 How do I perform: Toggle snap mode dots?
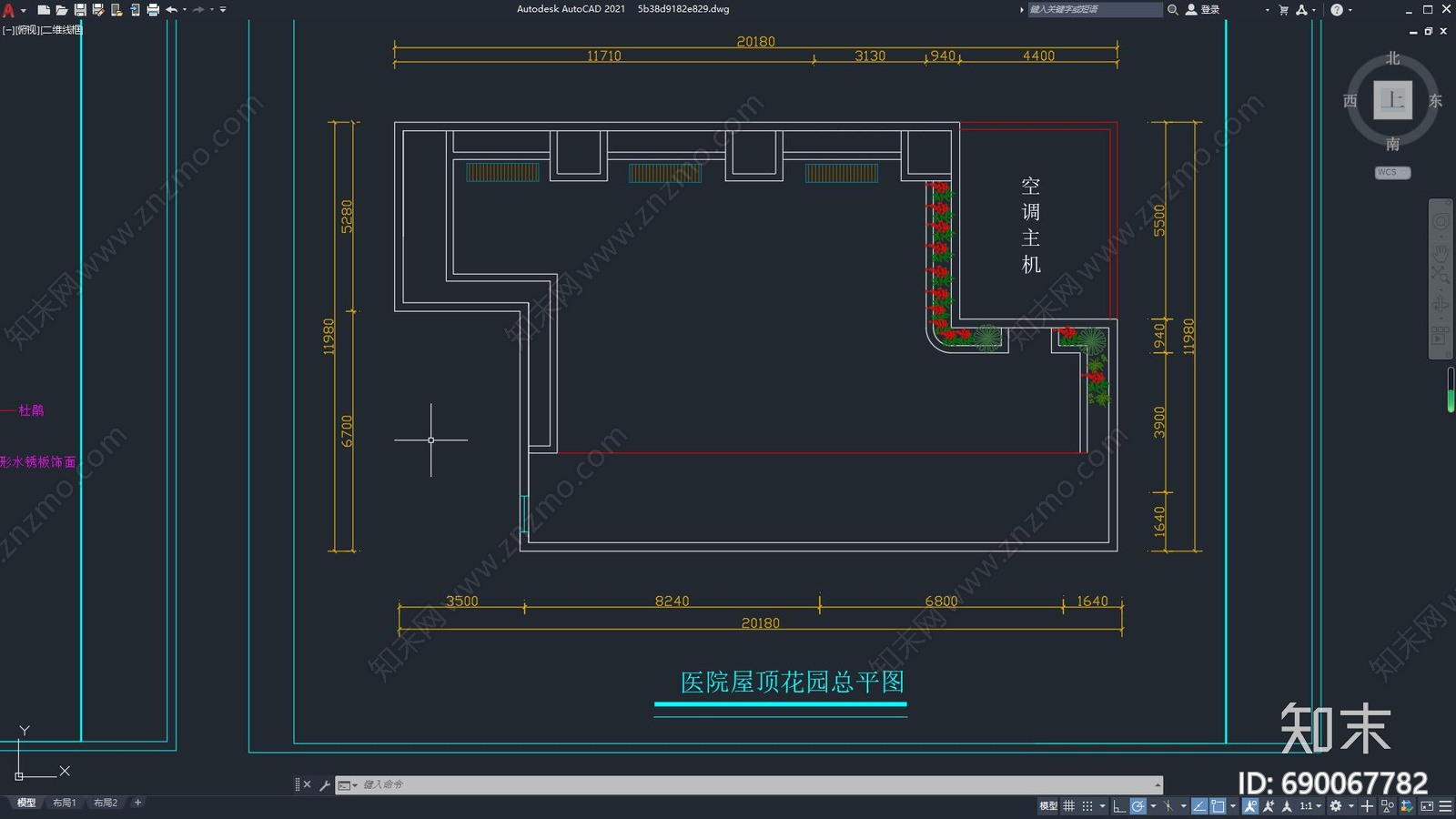[x=1087, y=805]
